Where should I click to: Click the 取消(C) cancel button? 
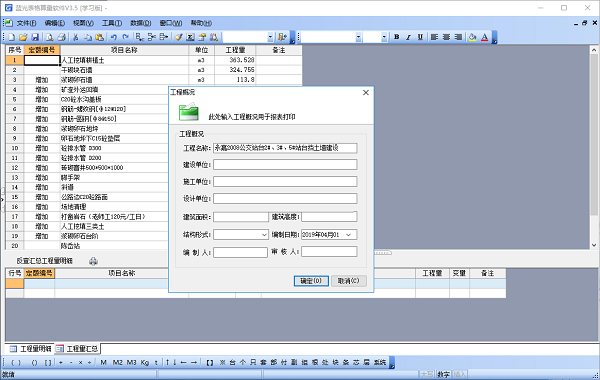pyautogui.click(x=349, y=281)
